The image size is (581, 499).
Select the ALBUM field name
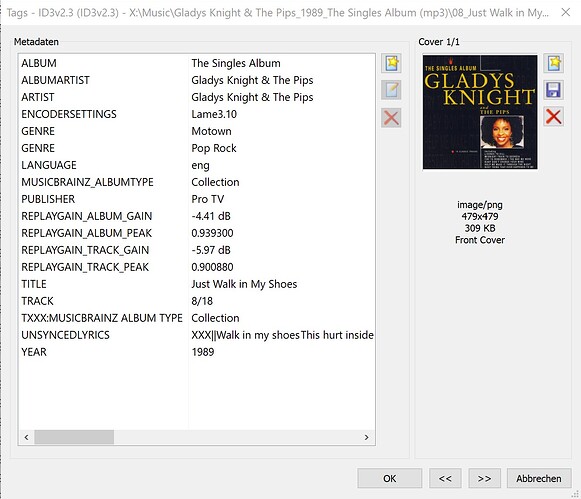(39, 63)
